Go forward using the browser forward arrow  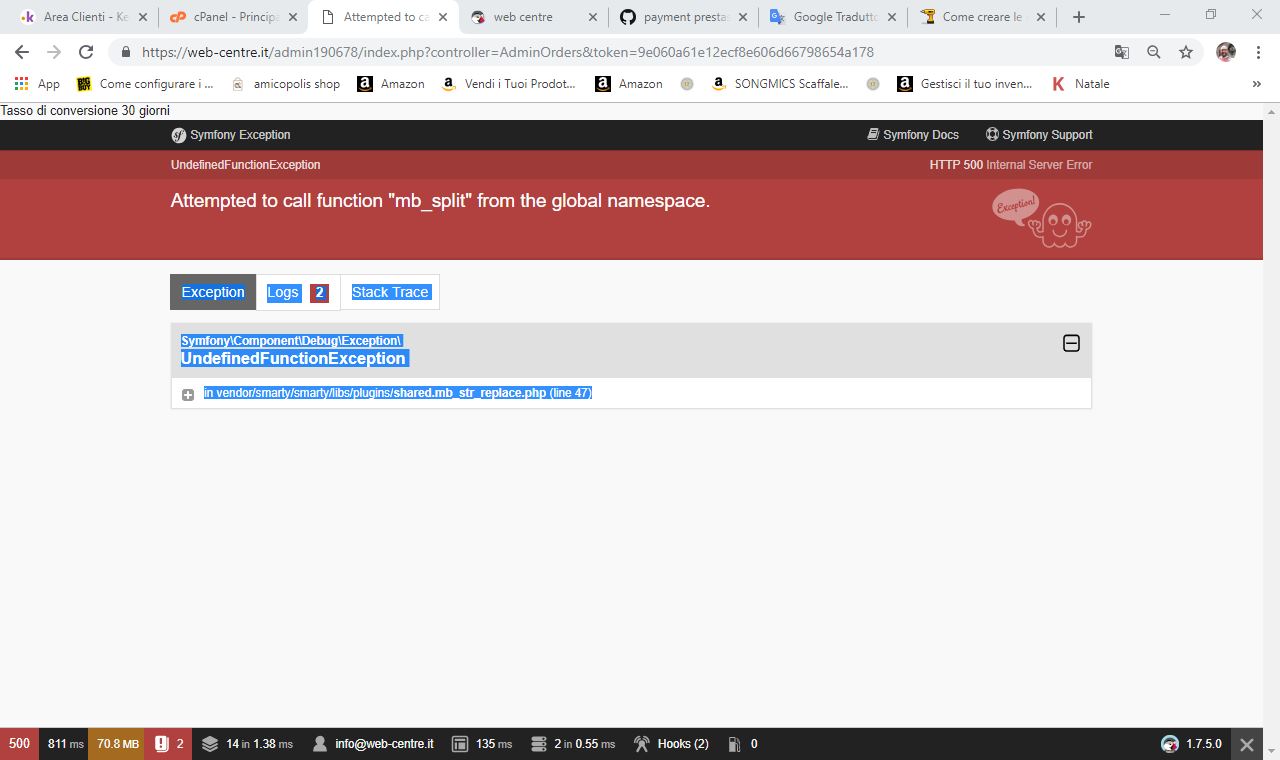click(54, 52)
